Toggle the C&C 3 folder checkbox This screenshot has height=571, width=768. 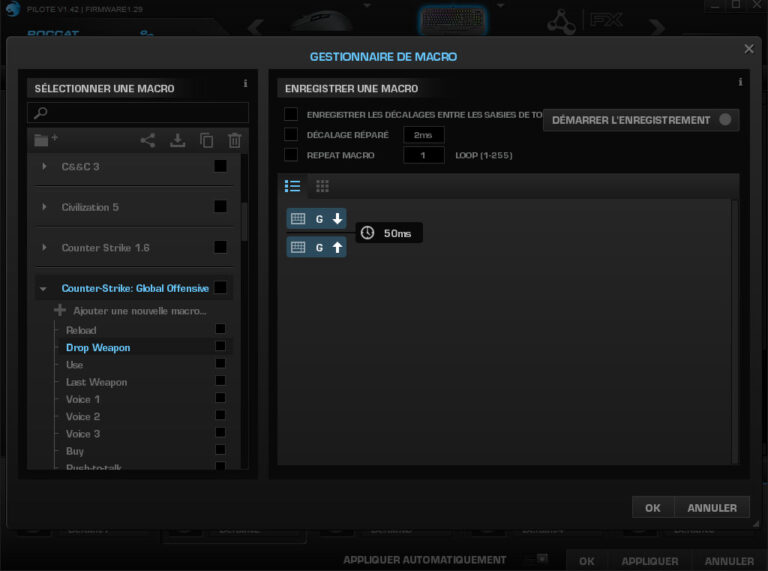(x=220, y=166)
